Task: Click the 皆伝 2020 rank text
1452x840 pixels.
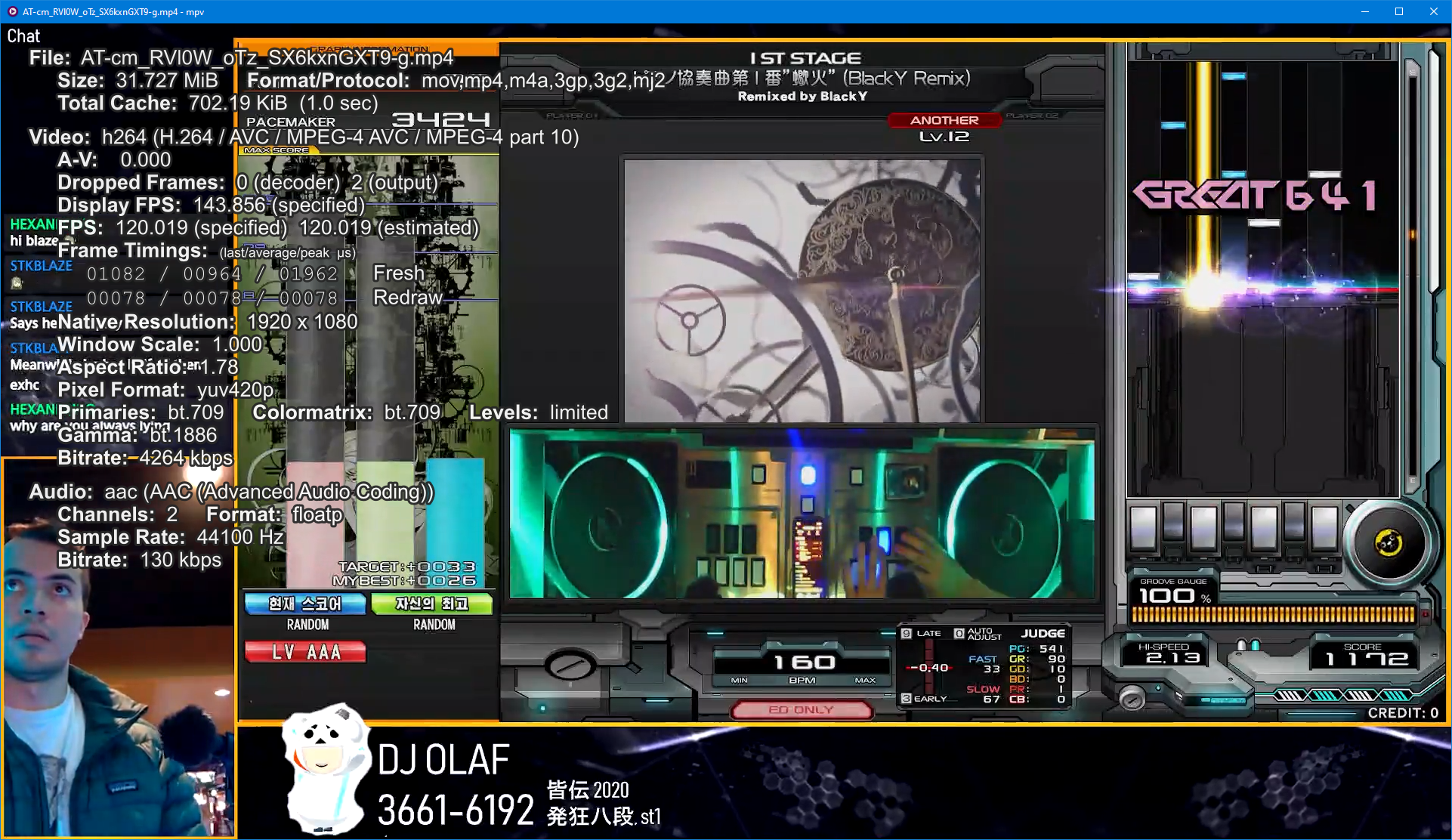Action: tap(588, 790)
